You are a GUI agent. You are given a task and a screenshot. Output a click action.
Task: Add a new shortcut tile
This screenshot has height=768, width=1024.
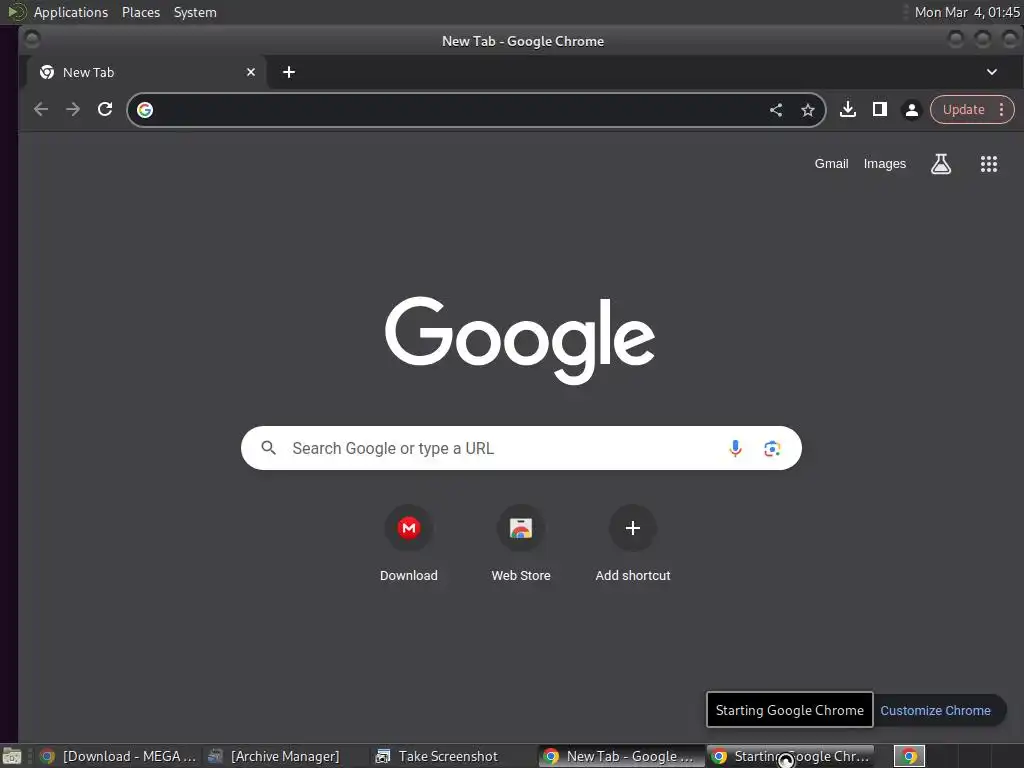click(633, 543)
